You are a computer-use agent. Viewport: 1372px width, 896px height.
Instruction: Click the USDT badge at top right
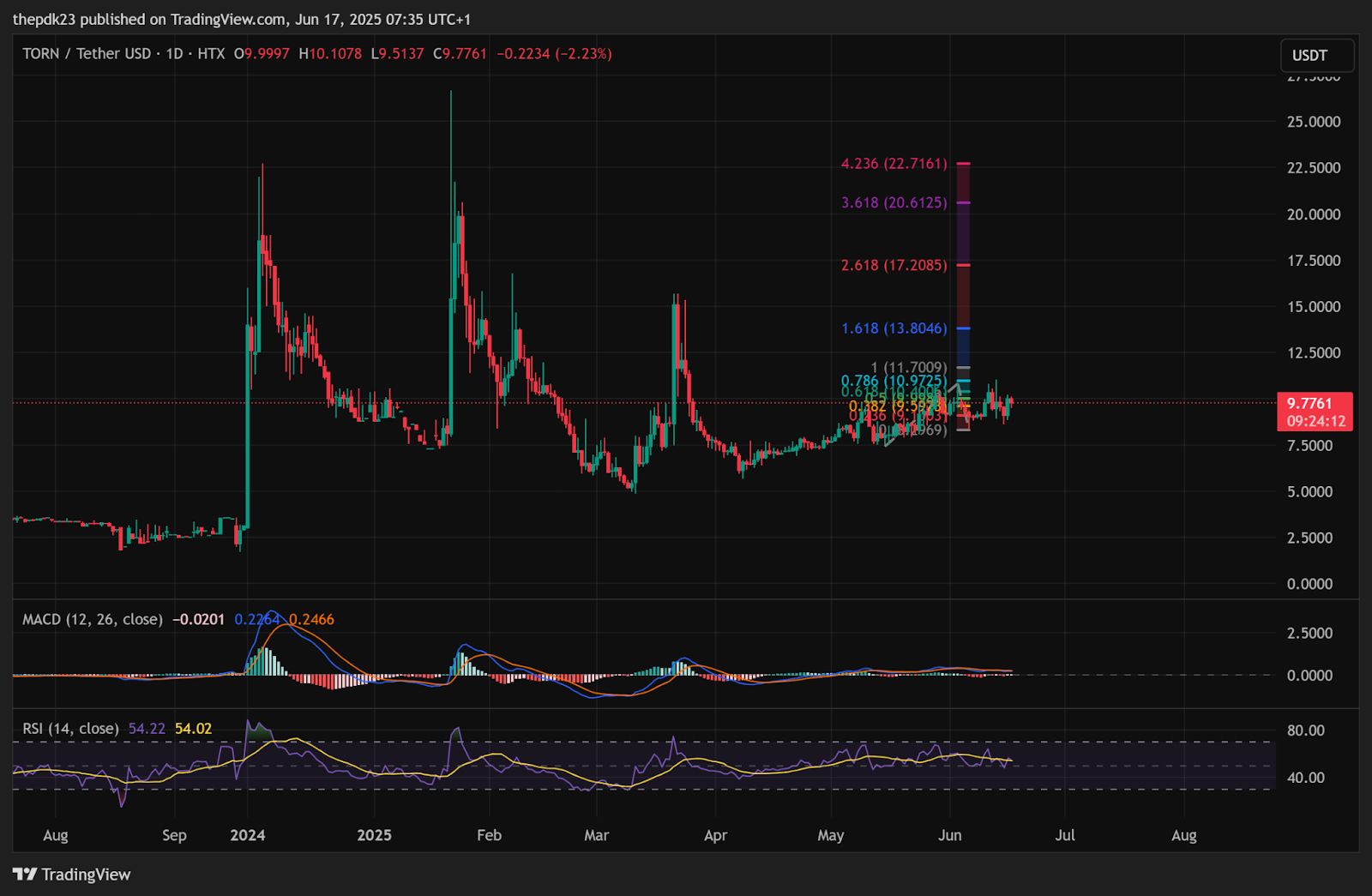[x=1316, y=55]
